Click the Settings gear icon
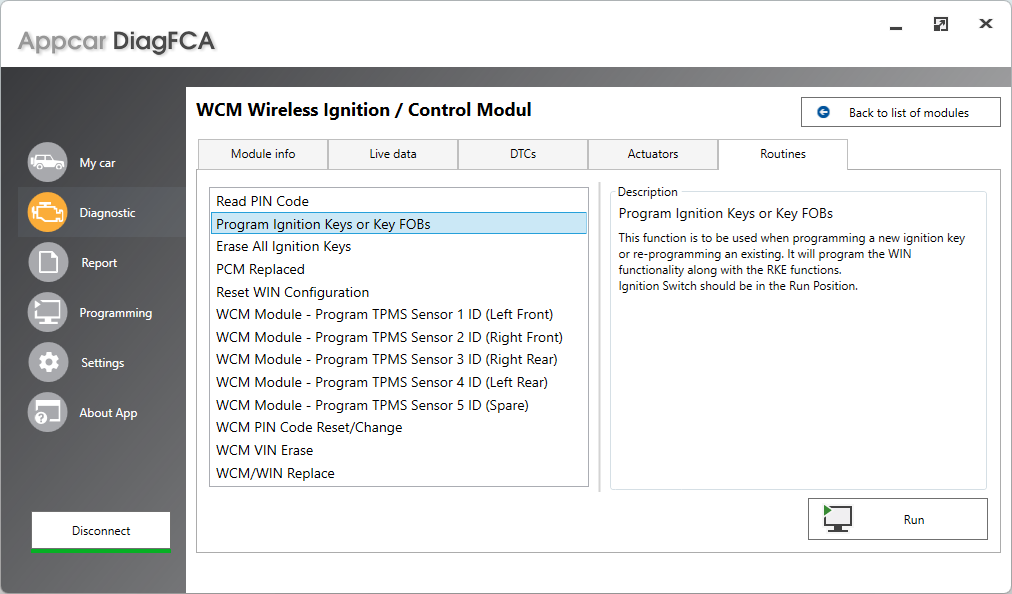 [47, 362]
